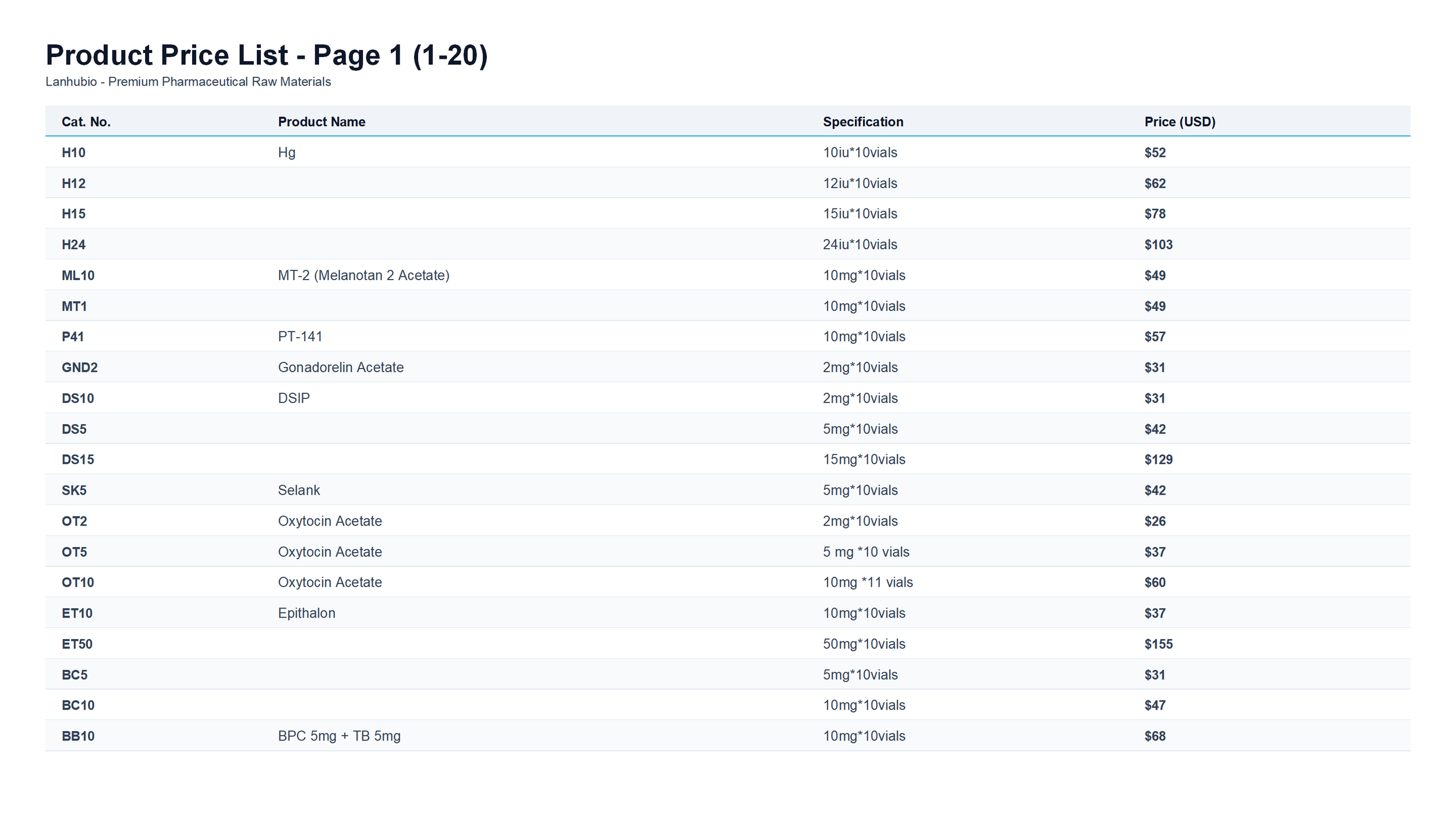Click the DSIP product name
Image resolution: width=1456 pixels, height=819 pixels.
pyautogui.click(x=294, y=398)
